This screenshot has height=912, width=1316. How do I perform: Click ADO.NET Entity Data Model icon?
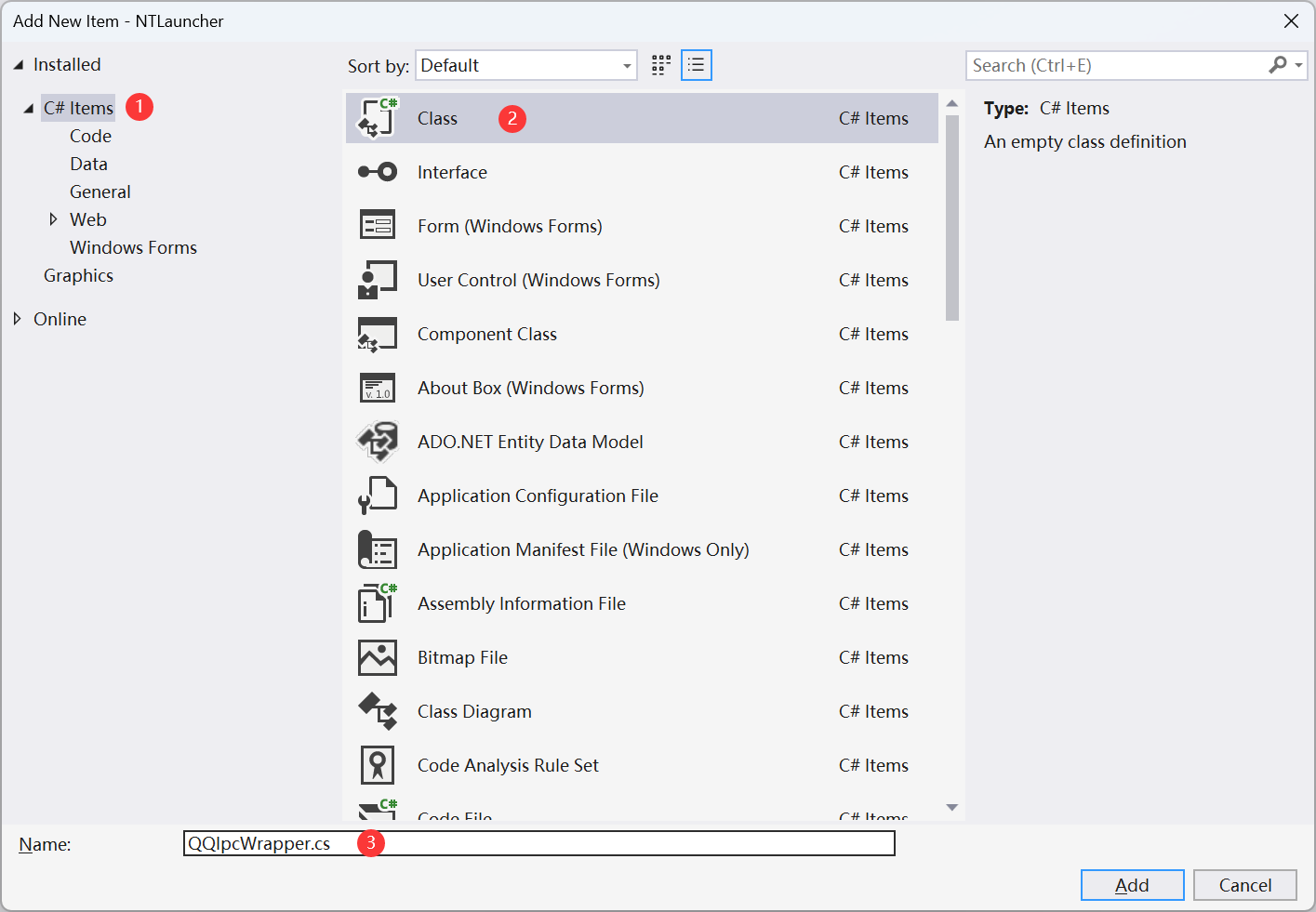pyautogui.click(x=378, y=442)
